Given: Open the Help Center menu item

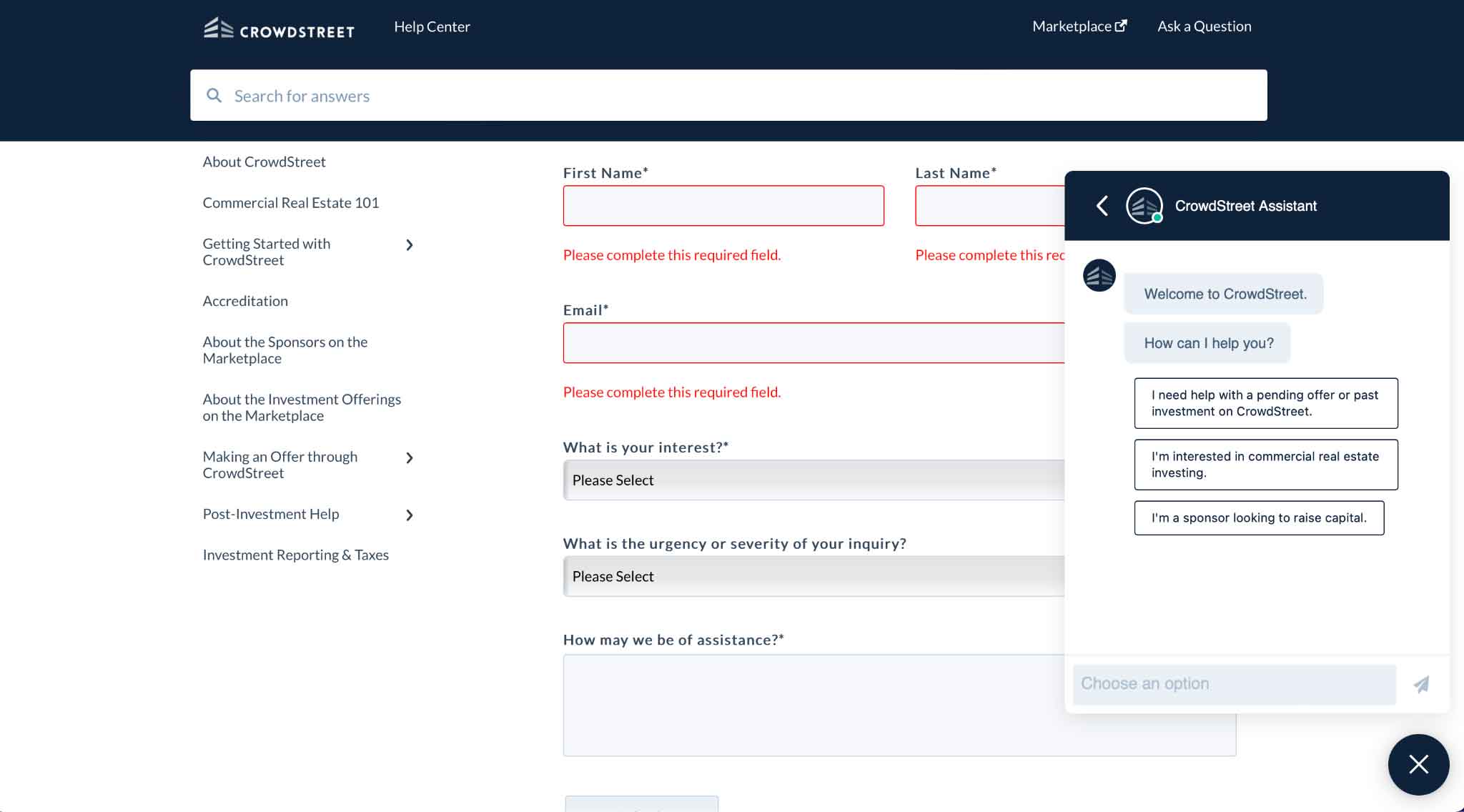Looking at the screenshot, I should point(432,26).
